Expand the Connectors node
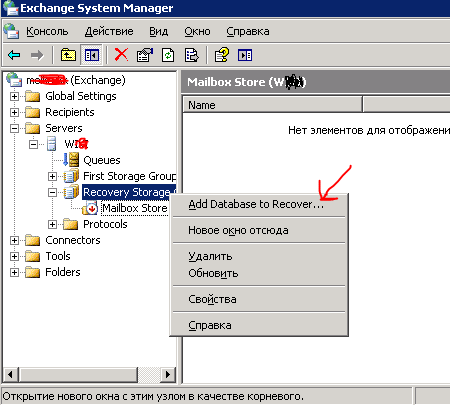This screenshot has height=405, width=450. [14, 240]
